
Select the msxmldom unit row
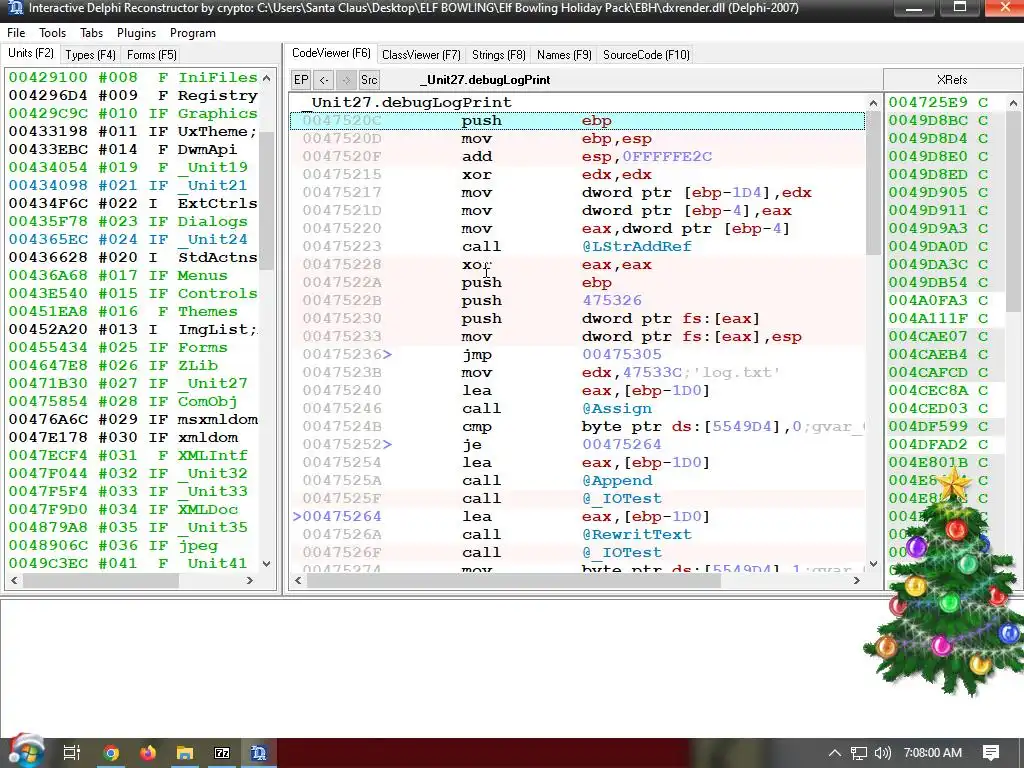point(133,419)
